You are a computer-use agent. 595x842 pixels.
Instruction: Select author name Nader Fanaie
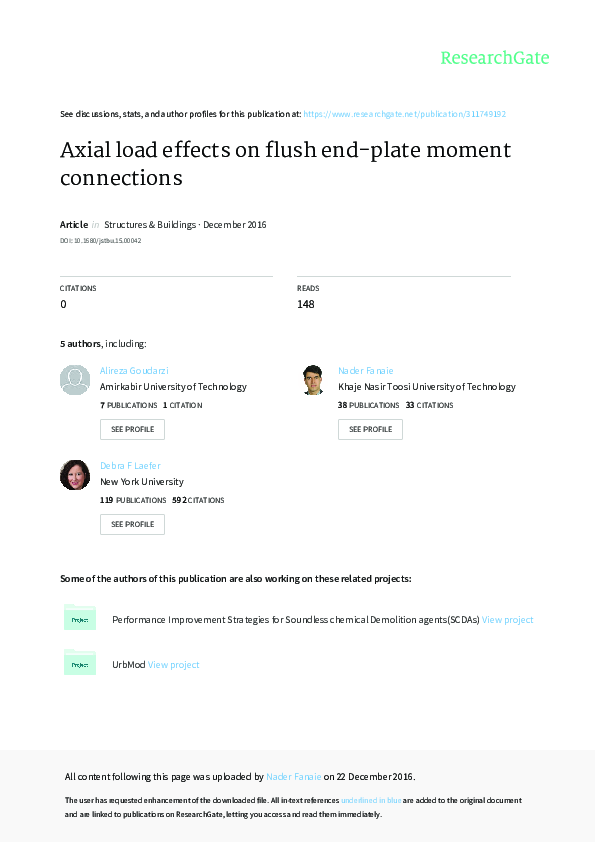(x=366, y=370)
